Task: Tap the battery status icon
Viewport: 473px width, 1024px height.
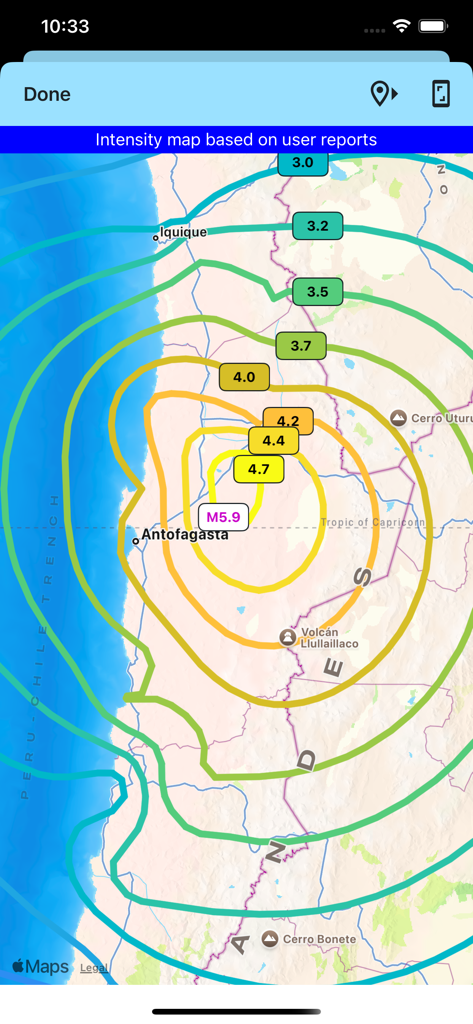Action: [x=432, y=27]
